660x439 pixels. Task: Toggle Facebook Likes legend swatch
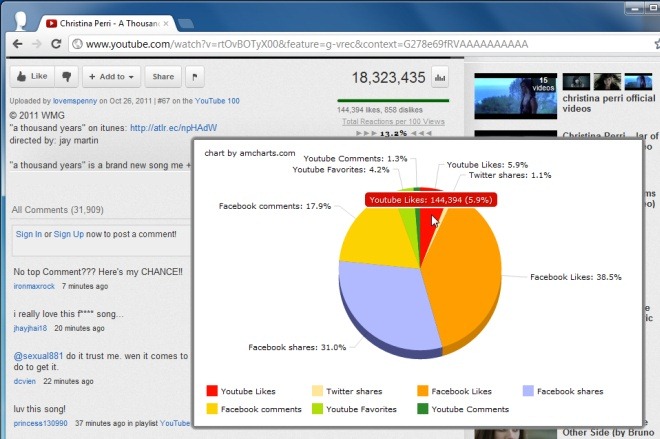pyautogui.click(x=423, y=391)
